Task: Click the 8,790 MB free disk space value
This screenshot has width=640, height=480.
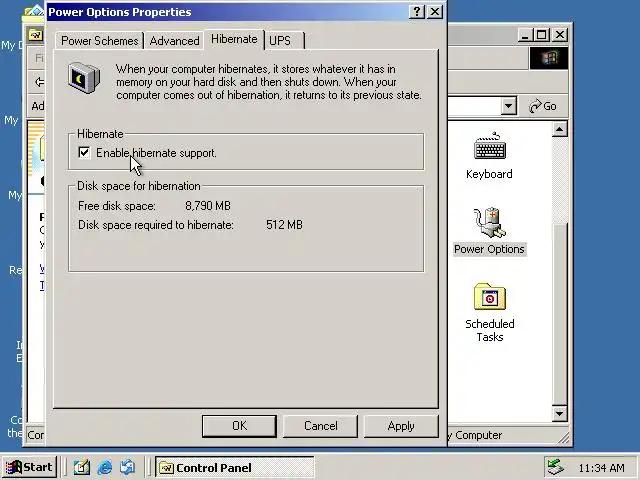Action: [x=208, y=206]
